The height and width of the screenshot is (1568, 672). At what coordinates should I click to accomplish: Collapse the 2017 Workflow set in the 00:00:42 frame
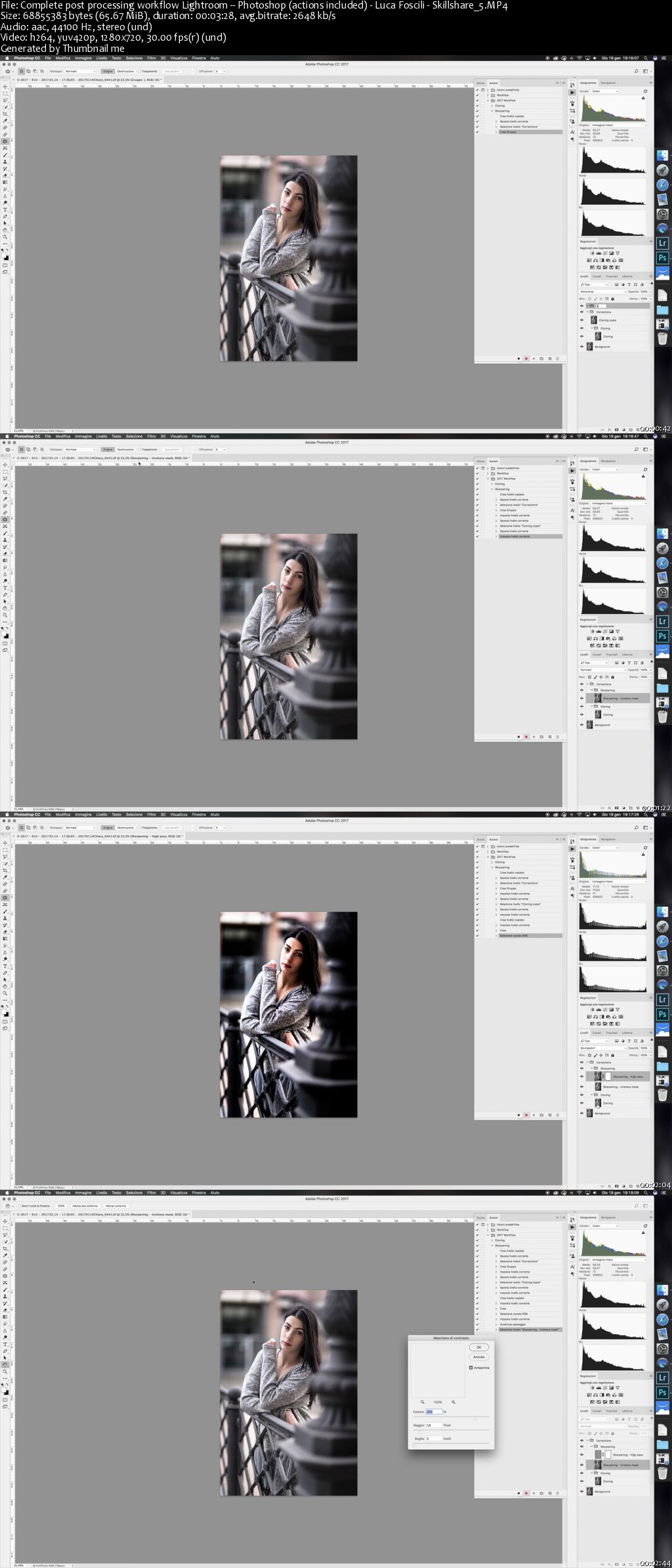pyautogui.click(x=488, y=100)
